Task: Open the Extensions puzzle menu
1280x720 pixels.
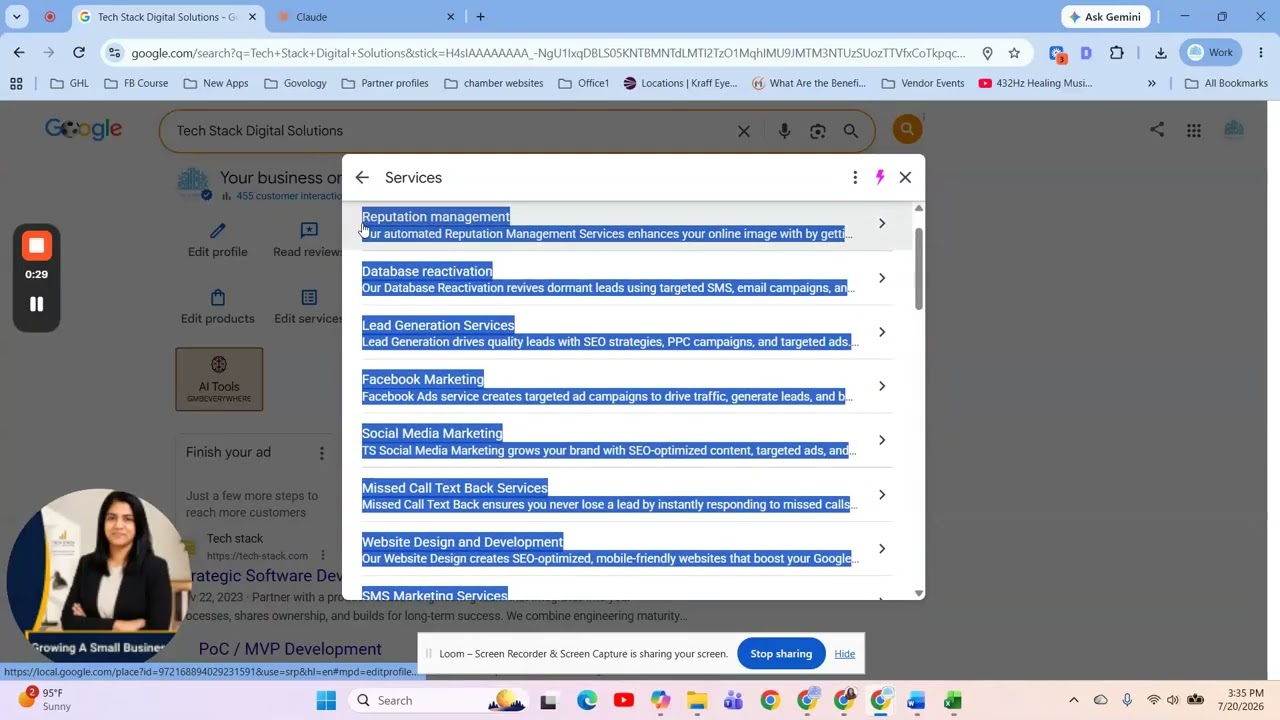Action: click(x=1117, y=53)
